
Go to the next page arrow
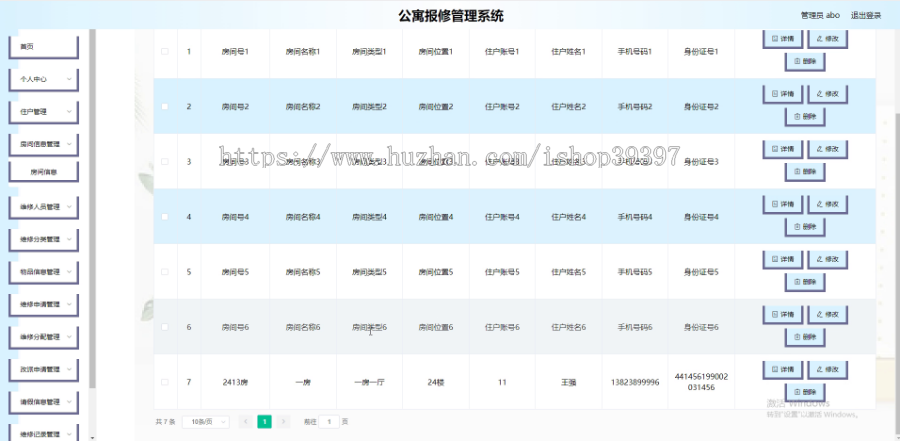point(283,421)
